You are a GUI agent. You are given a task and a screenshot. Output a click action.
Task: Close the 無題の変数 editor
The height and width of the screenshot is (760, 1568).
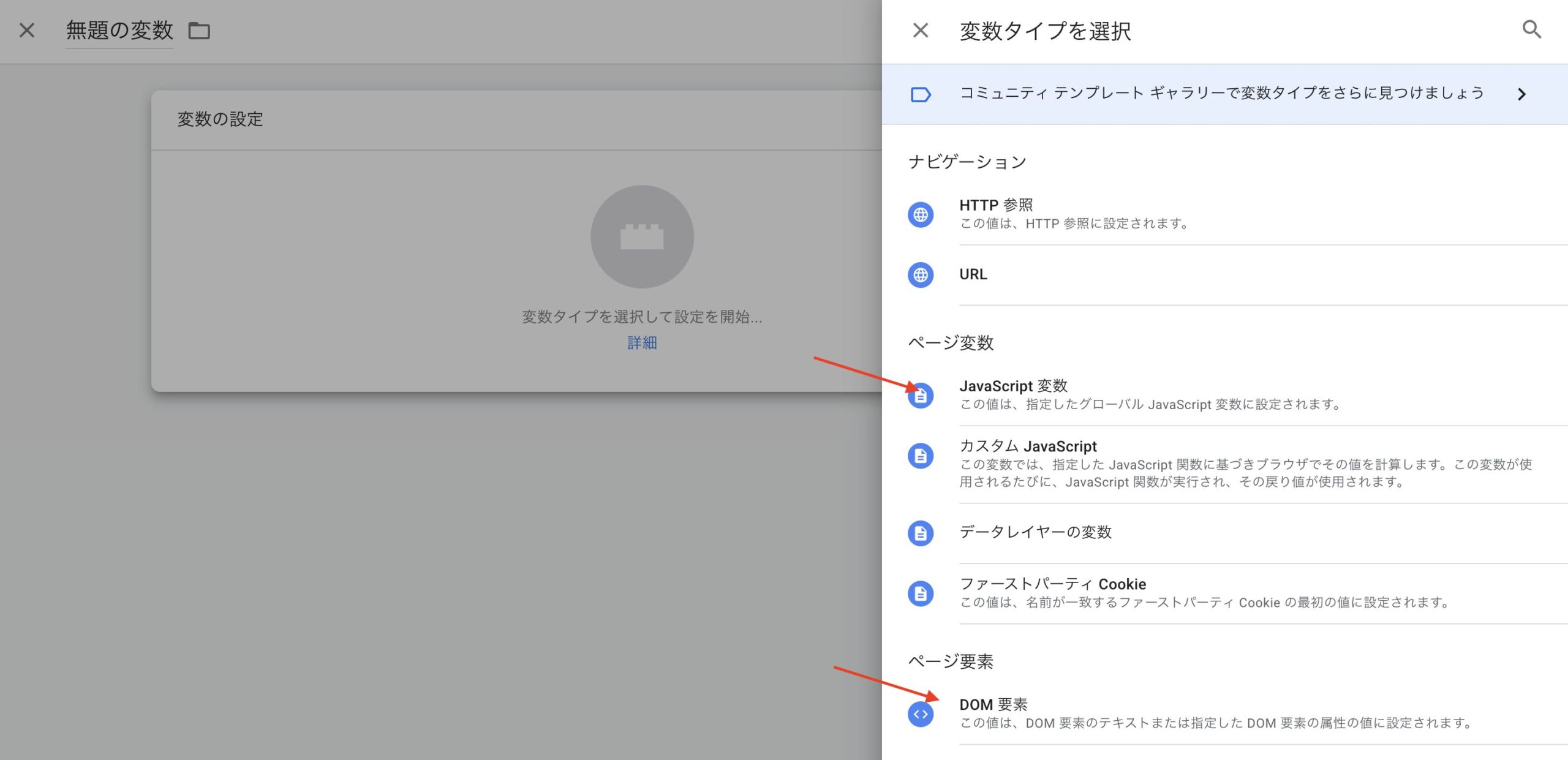[27, 30]
